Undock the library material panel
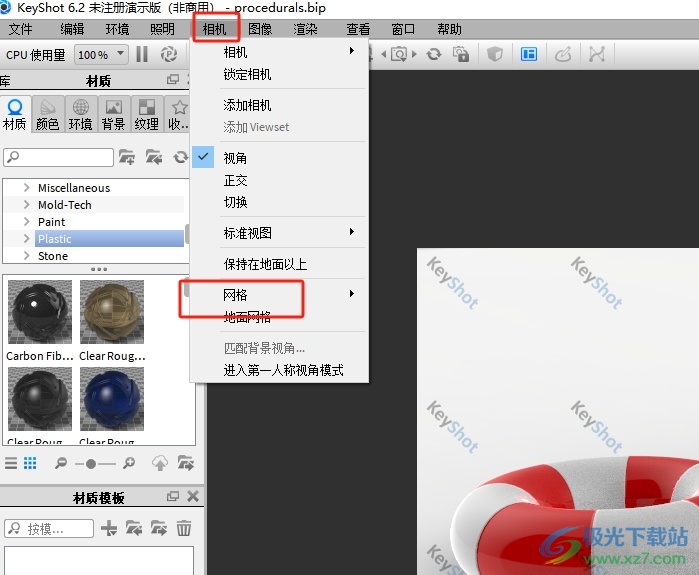The image size is (699, 575). 173,79
